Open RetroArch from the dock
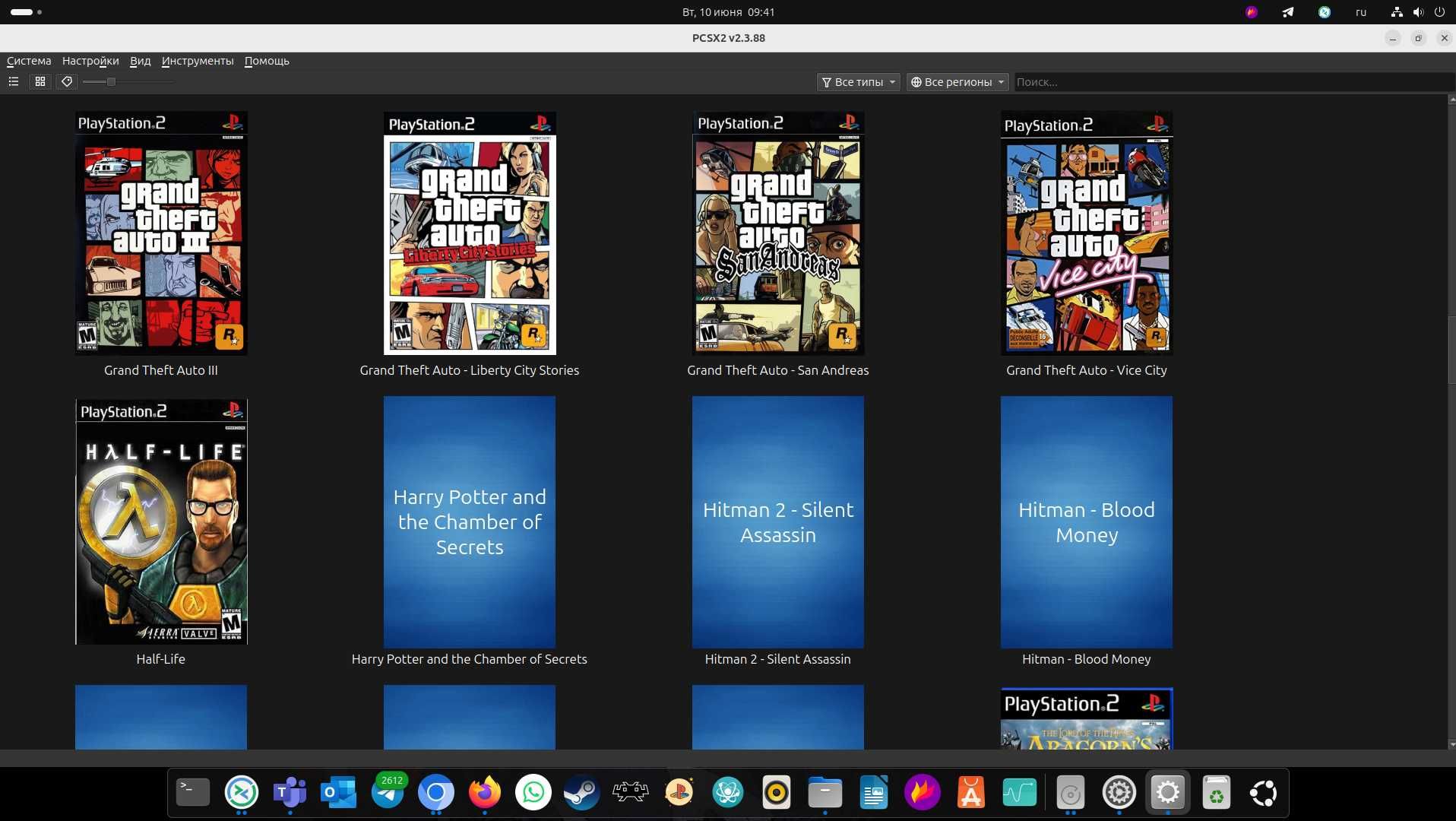This screenshot has height=821, width=1456. coord(631,793)
